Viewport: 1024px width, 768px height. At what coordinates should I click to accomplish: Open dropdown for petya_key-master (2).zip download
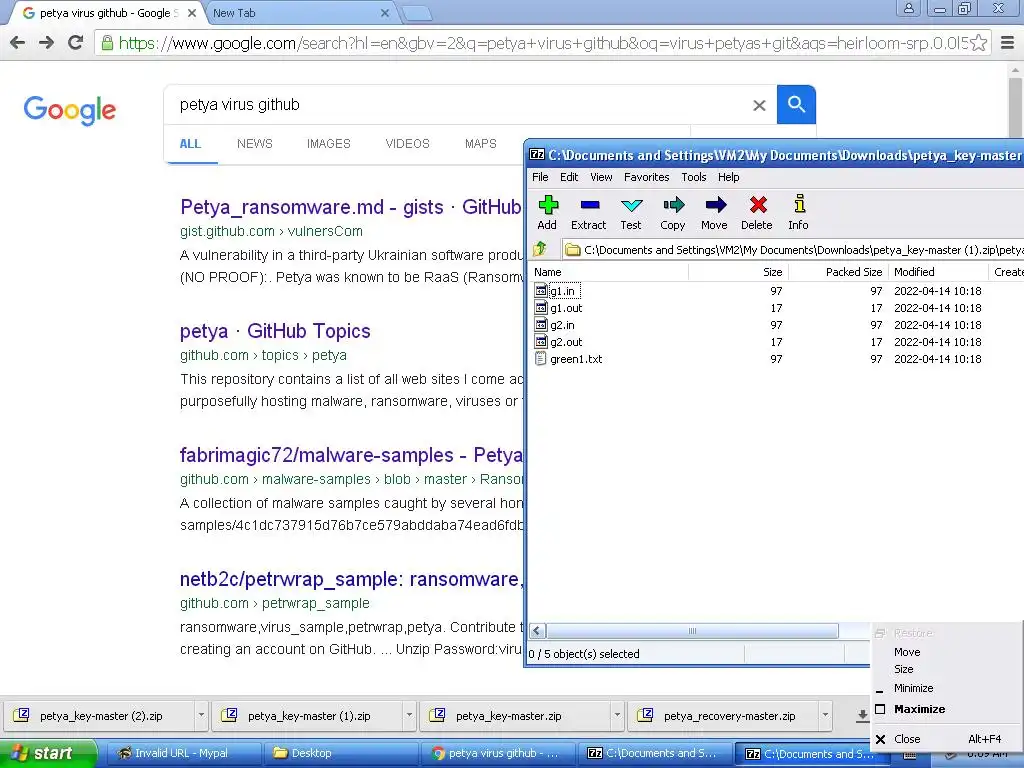201,715
